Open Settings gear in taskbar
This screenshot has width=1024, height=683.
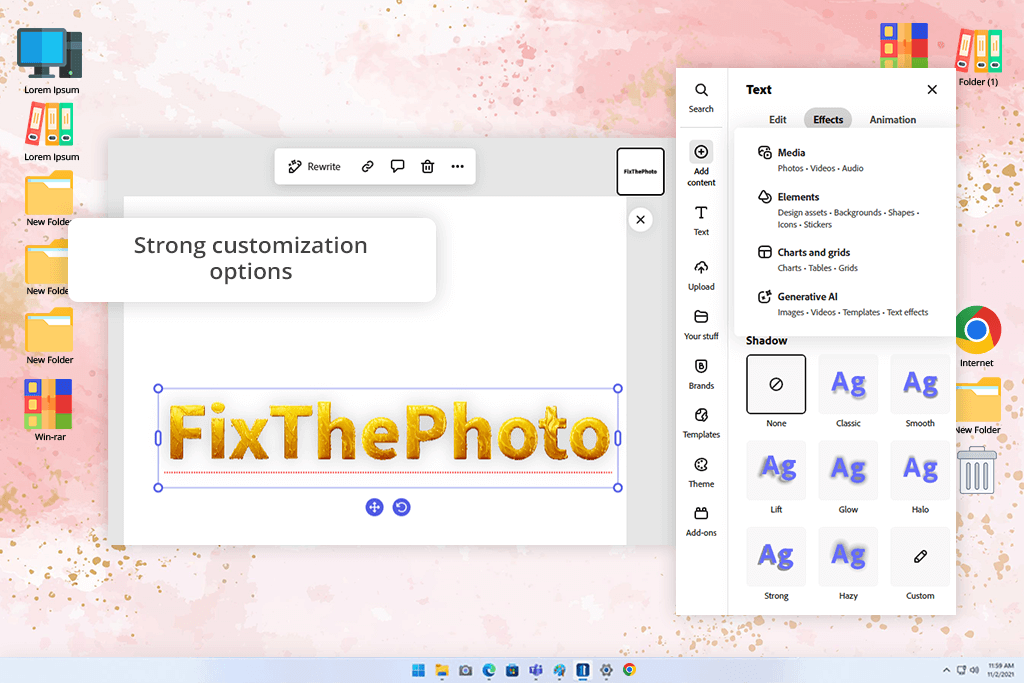pyautogui.click(x=606, y=670)
